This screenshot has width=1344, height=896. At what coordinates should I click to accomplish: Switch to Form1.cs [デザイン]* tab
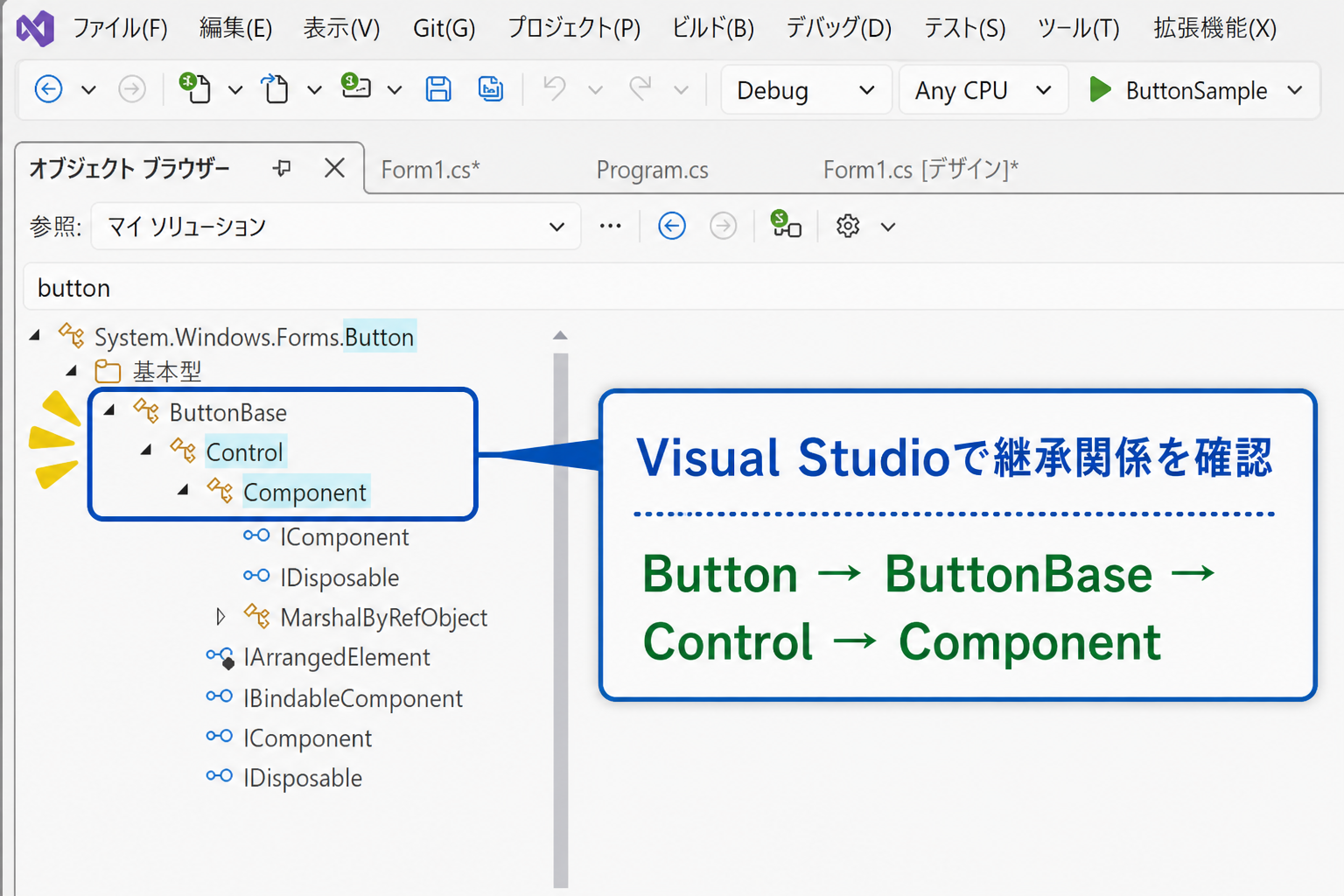920,169
